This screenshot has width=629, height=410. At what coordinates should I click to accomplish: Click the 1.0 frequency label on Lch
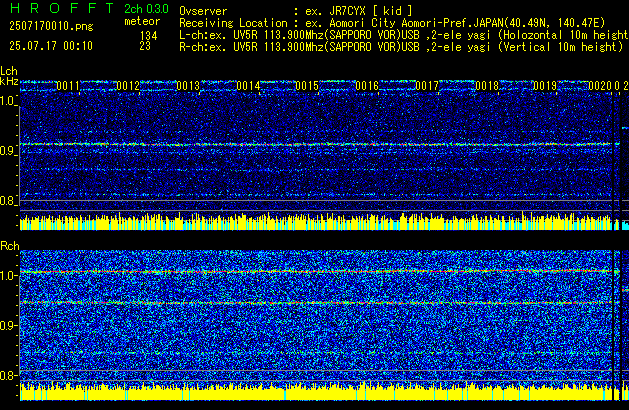[x=8, y=101]
